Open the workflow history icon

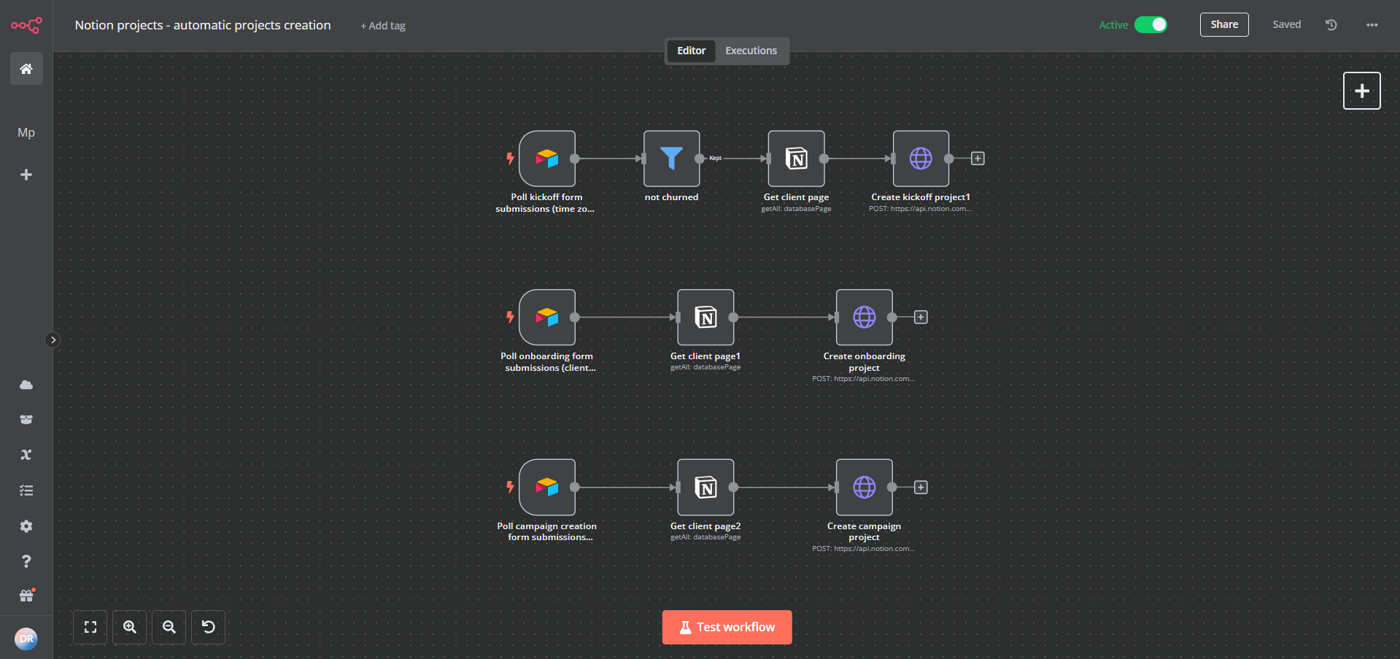pos(1331,25)
